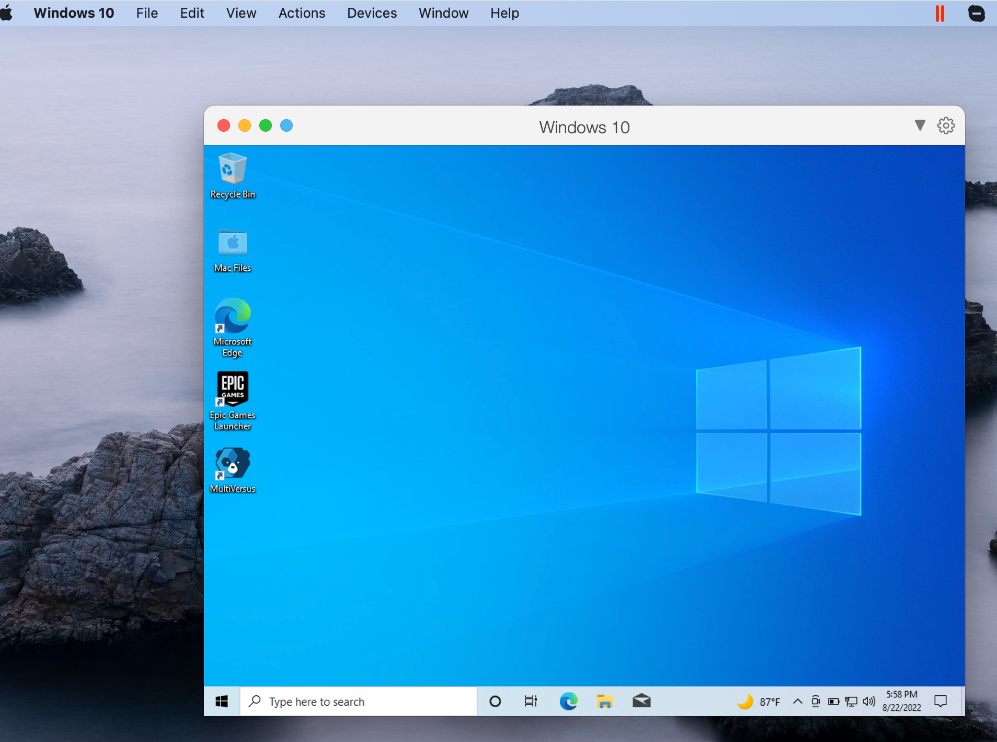Click the blue Coherence button in title bar
The height and width of the screenshot is (742, 997).
[x=287, y=126]
